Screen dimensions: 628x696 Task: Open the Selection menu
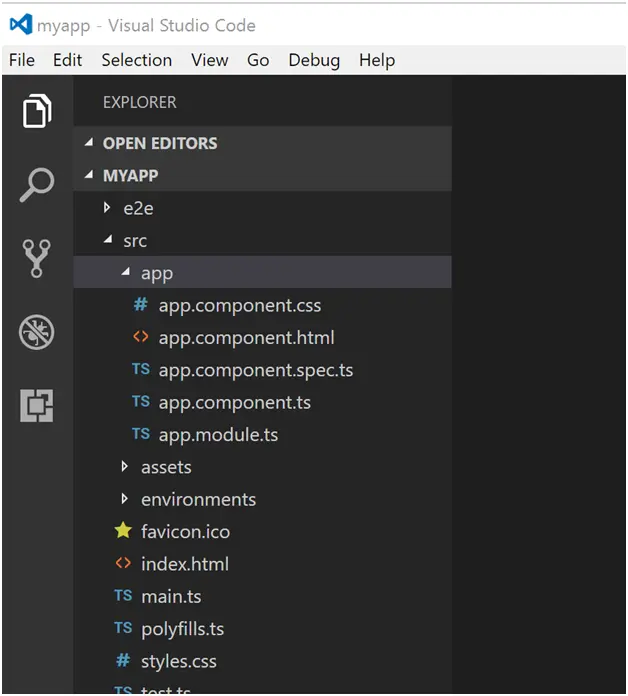[137, 60]
